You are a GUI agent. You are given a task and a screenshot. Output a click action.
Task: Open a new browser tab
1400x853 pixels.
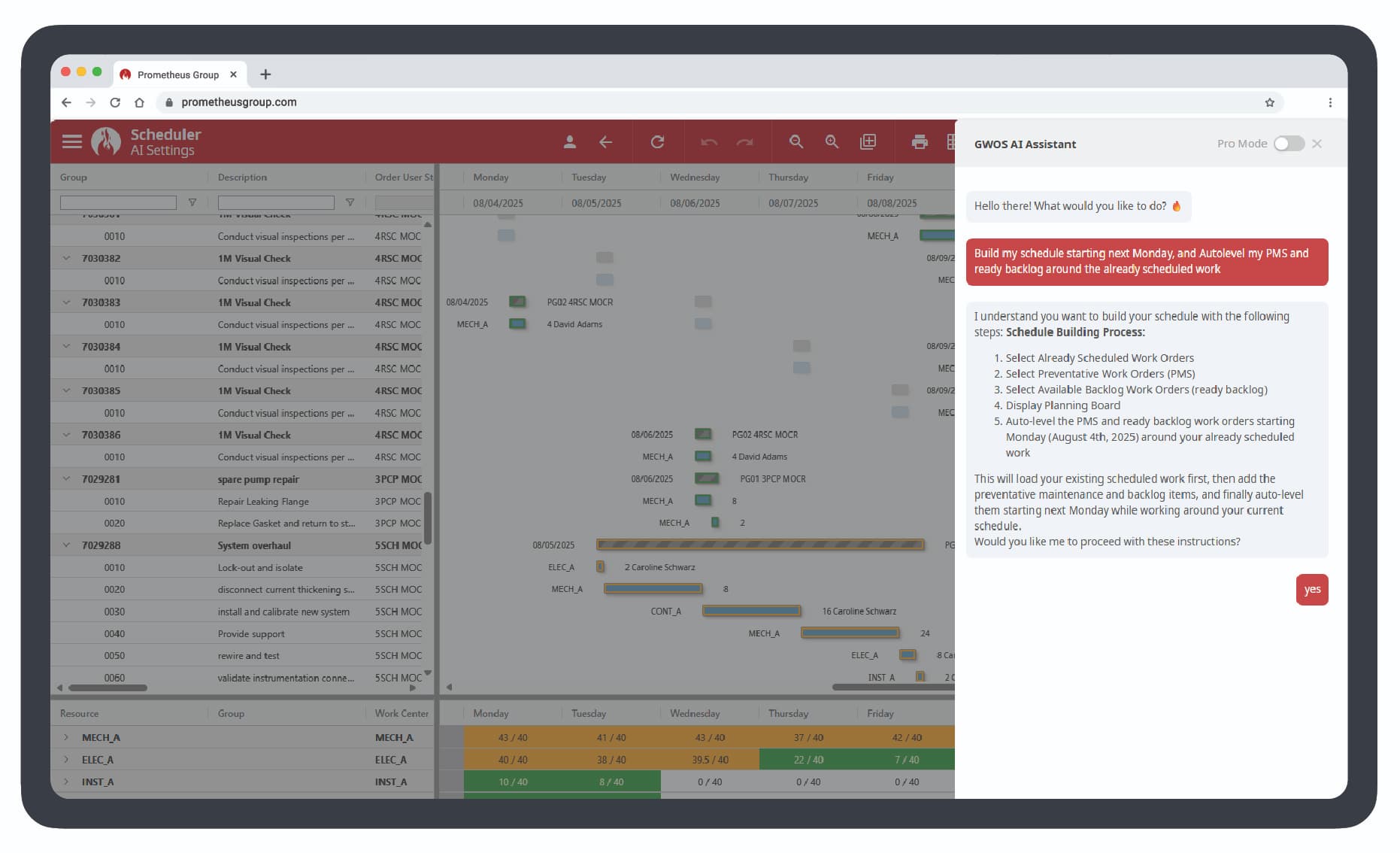265,74
